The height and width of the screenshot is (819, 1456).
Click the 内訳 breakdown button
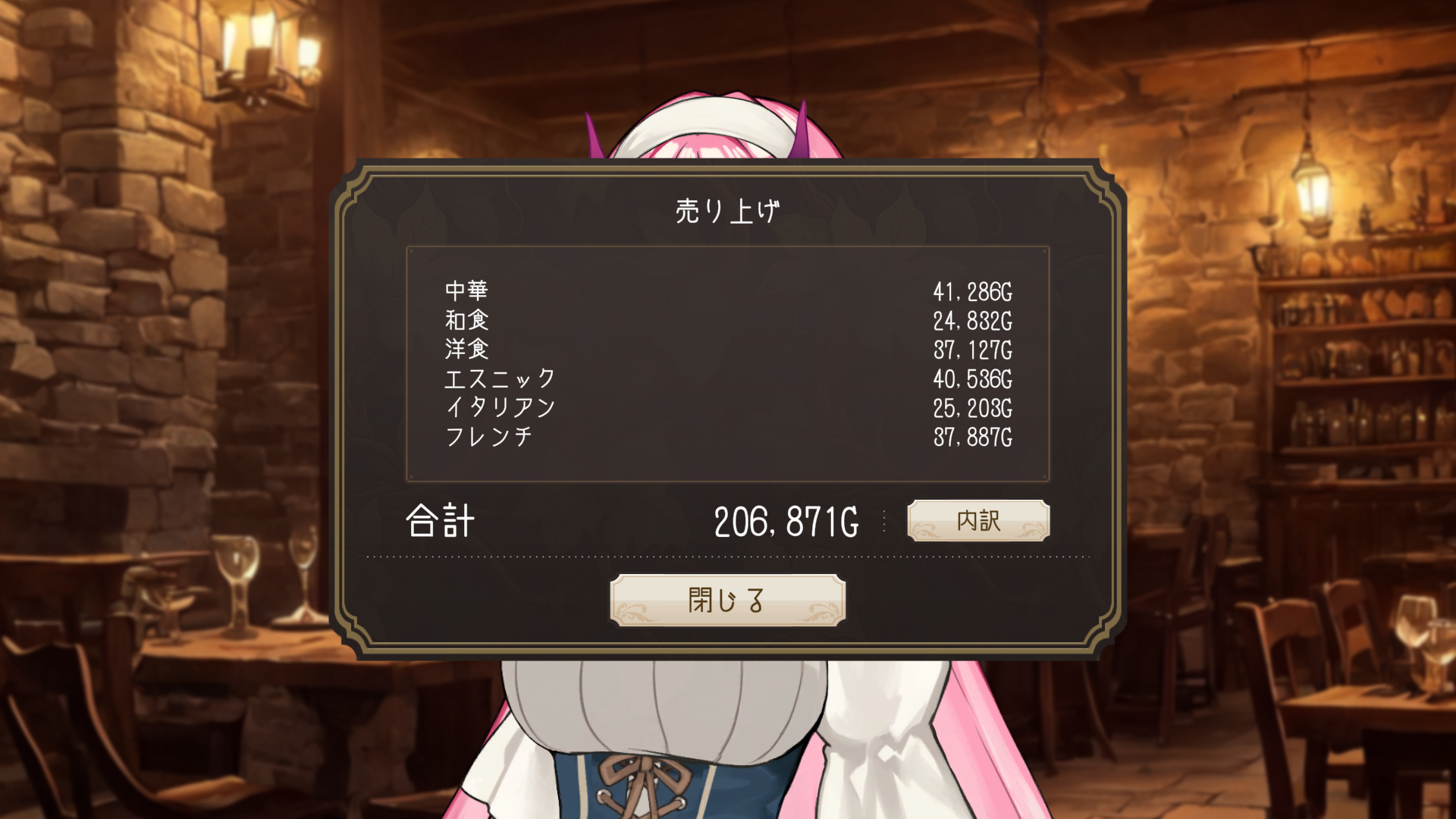(x=978, y=520)
